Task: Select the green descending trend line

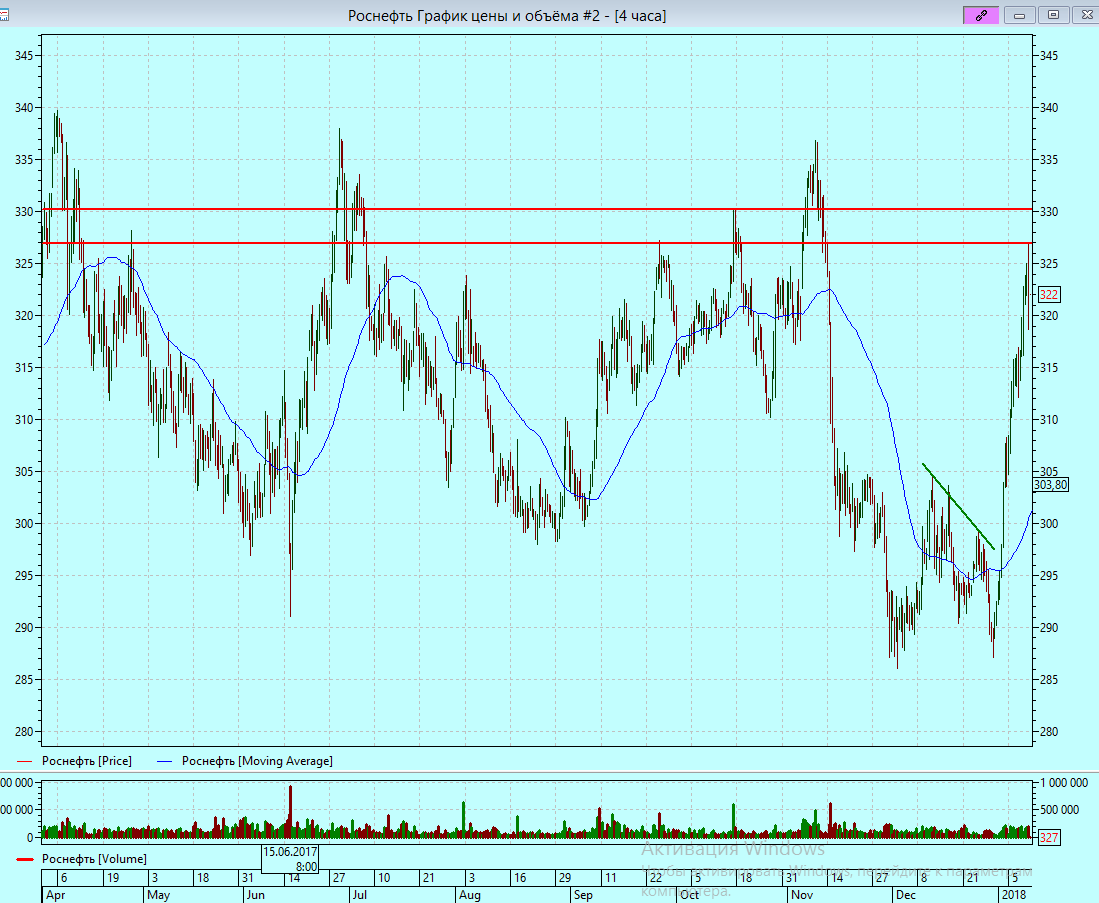Action: coord(958,506)
